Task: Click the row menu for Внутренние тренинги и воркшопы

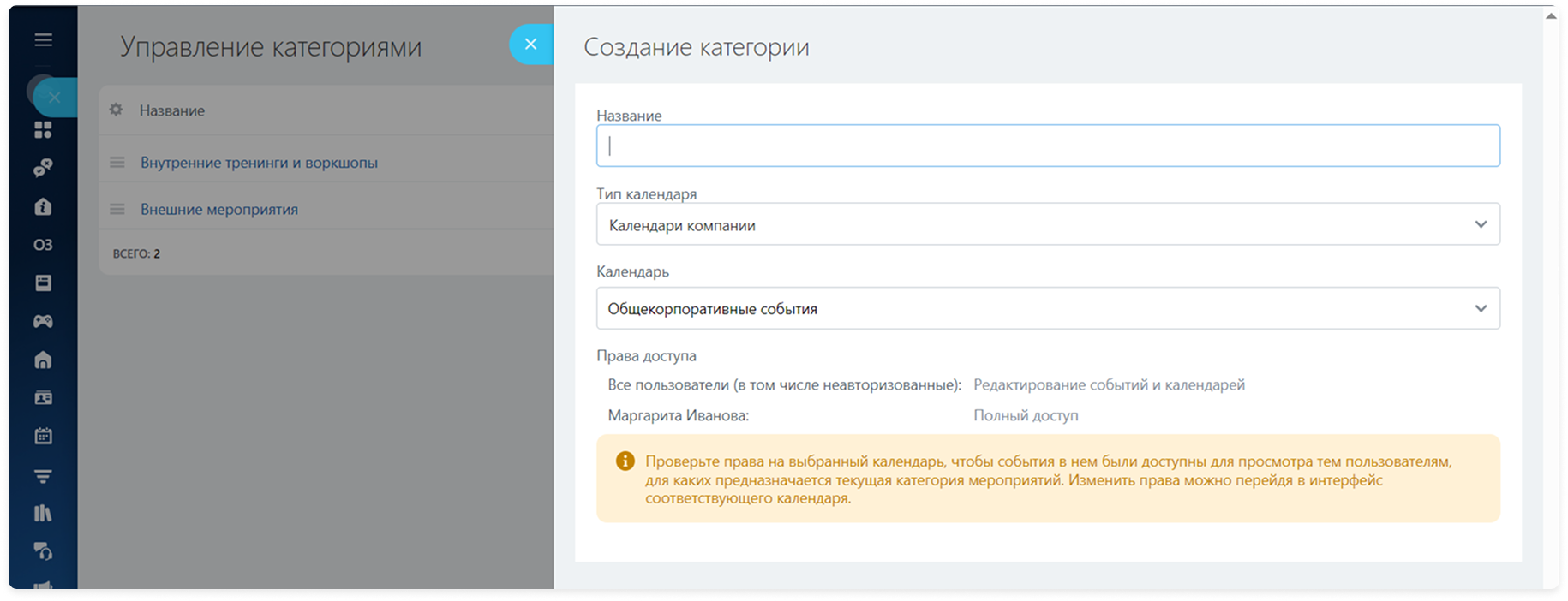Action: point(117,163)
